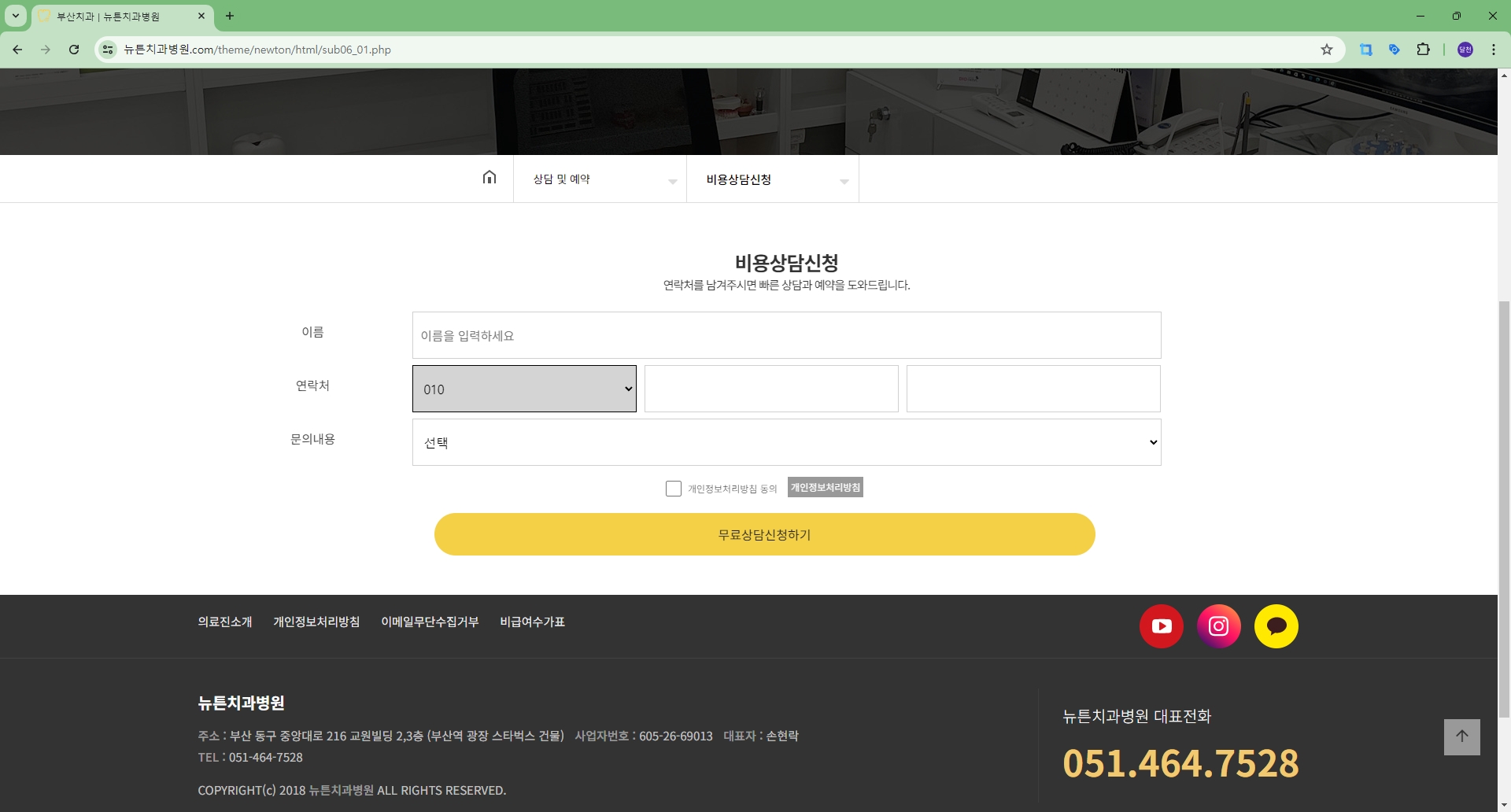1511x812 pixels.
Task: Expand the 상담 및 예약 breadcrumb dropdown
Action: coord(600,179)
